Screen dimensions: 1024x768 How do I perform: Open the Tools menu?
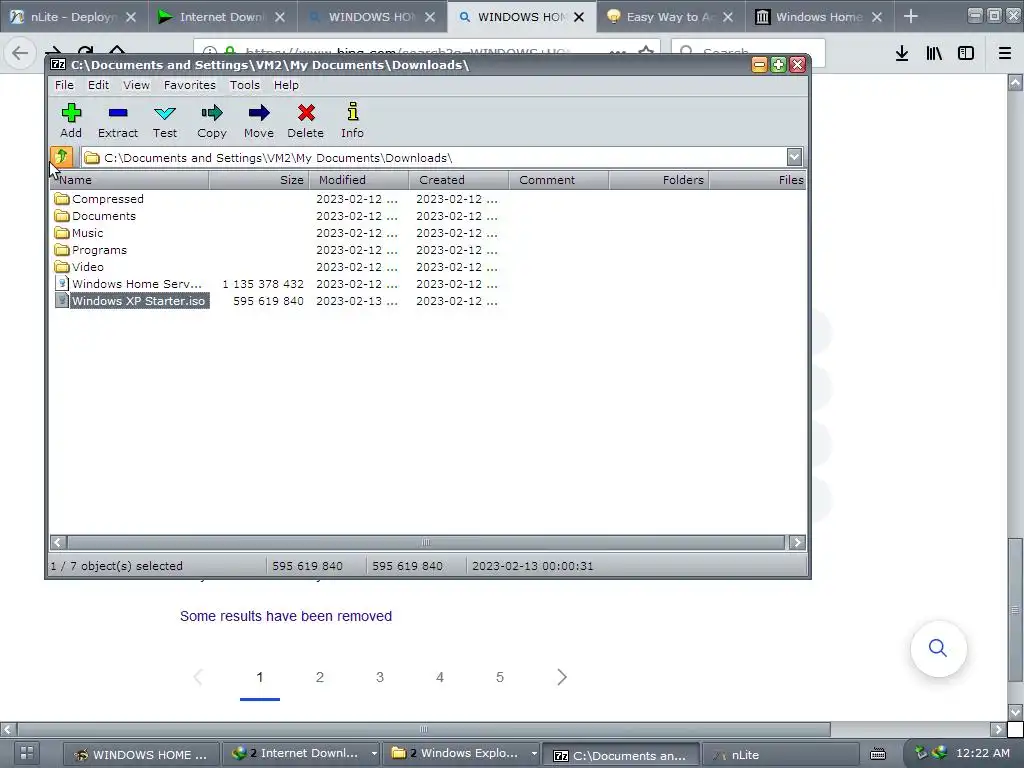[244, 85]
